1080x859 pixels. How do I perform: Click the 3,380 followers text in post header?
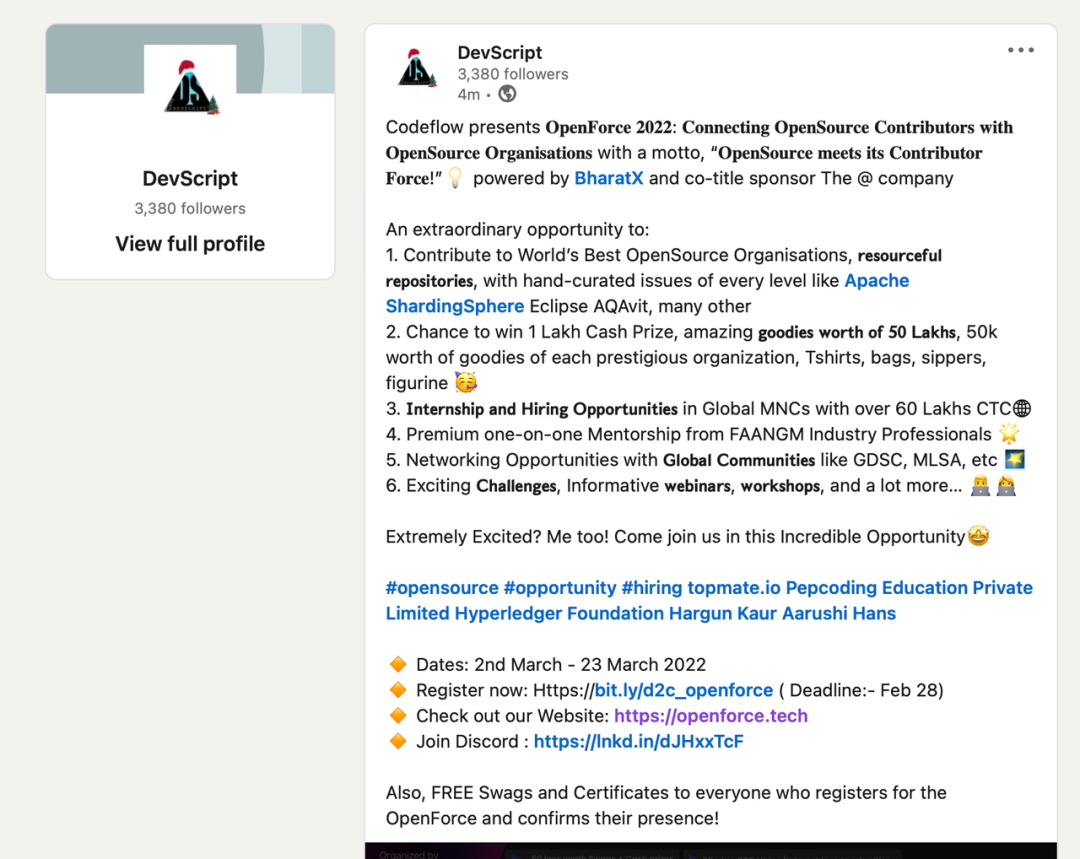click(x=512, y=74)
